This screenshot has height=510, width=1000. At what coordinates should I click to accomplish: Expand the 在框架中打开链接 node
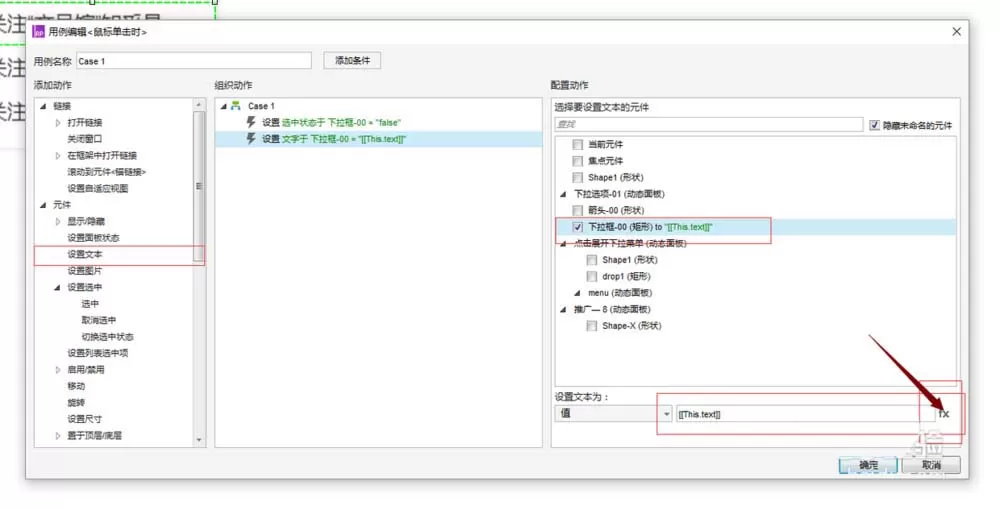[x=57, y=156]
